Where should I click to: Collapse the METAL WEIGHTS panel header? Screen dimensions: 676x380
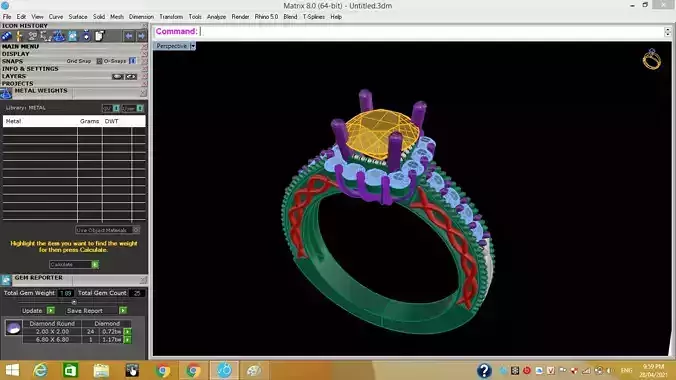tap(143, 93)
